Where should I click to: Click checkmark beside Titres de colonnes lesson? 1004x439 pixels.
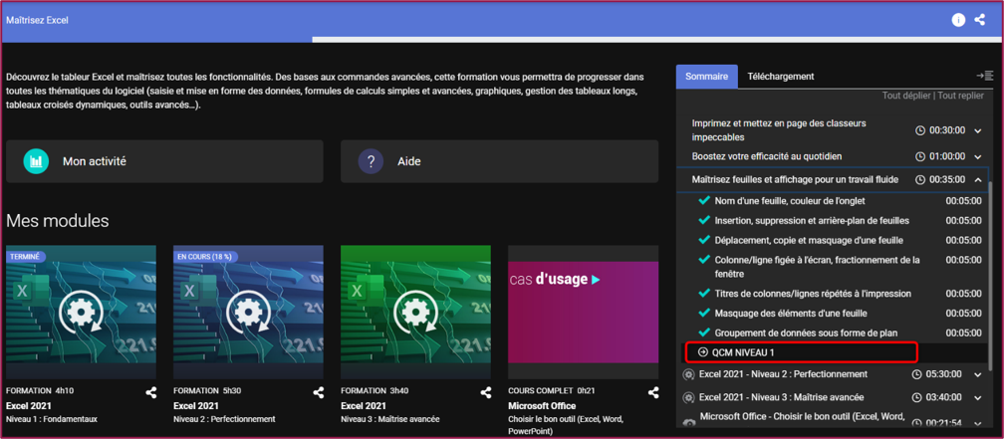pyautogui.click(x=704, y=293)
